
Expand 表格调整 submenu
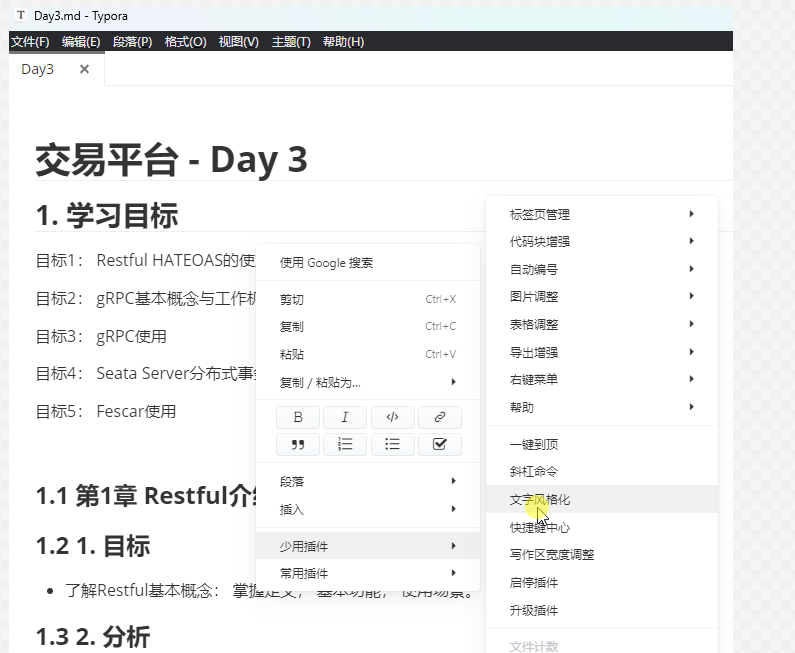pos(602,324)
